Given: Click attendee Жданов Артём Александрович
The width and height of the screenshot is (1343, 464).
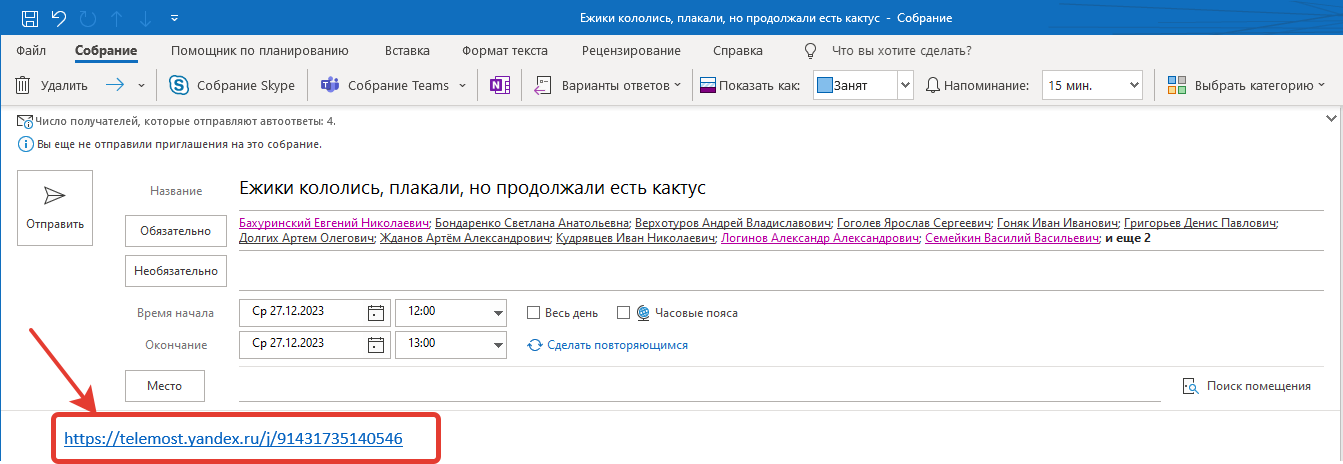Looking at the screenshot, I should [x=466, y=238].
